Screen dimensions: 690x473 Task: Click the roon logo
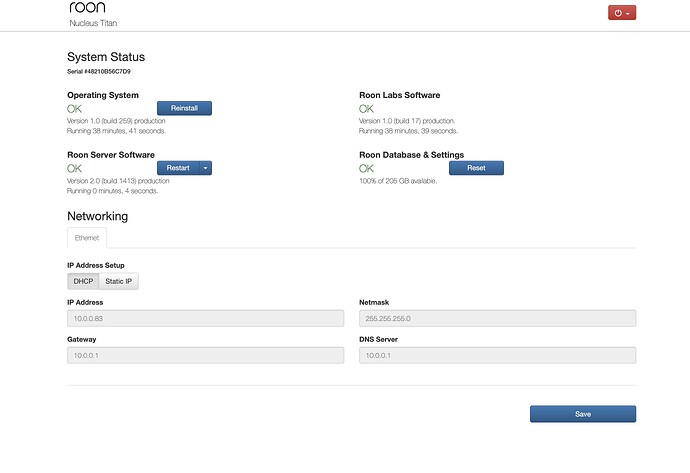click(88, 7)
